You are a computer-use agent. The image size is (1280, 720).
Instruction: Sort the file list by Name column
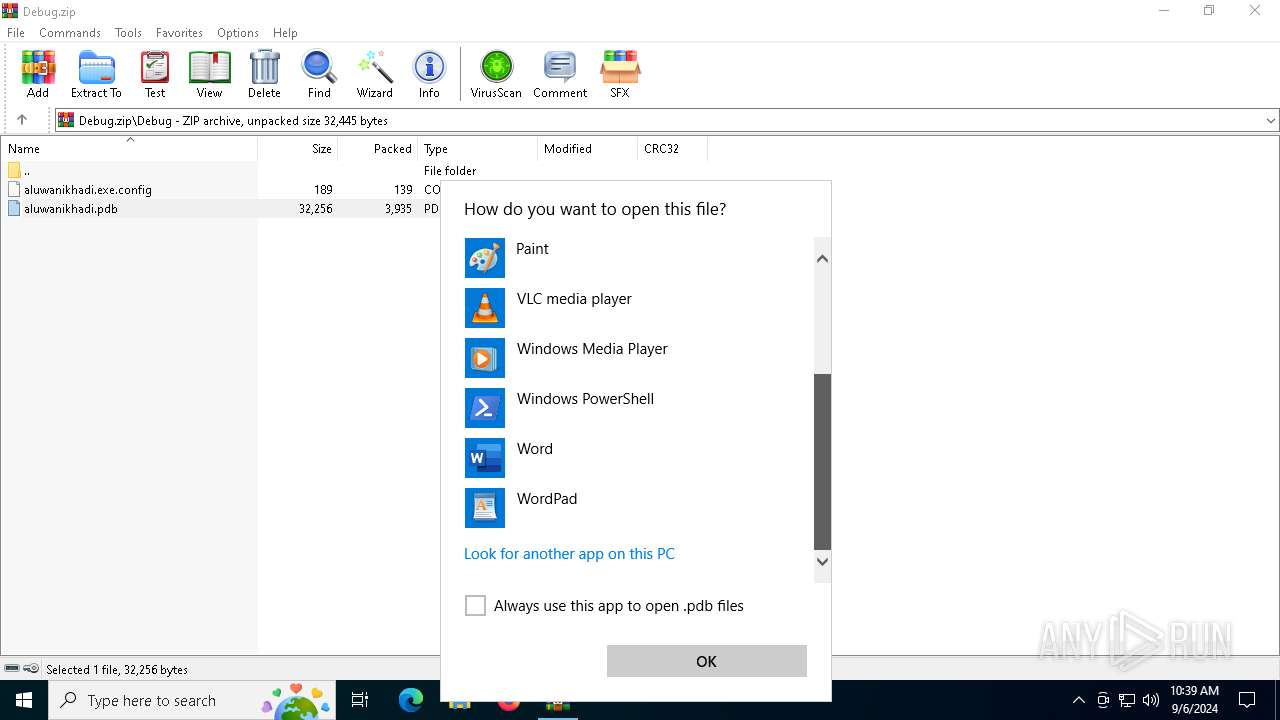(x=129, y=148)
